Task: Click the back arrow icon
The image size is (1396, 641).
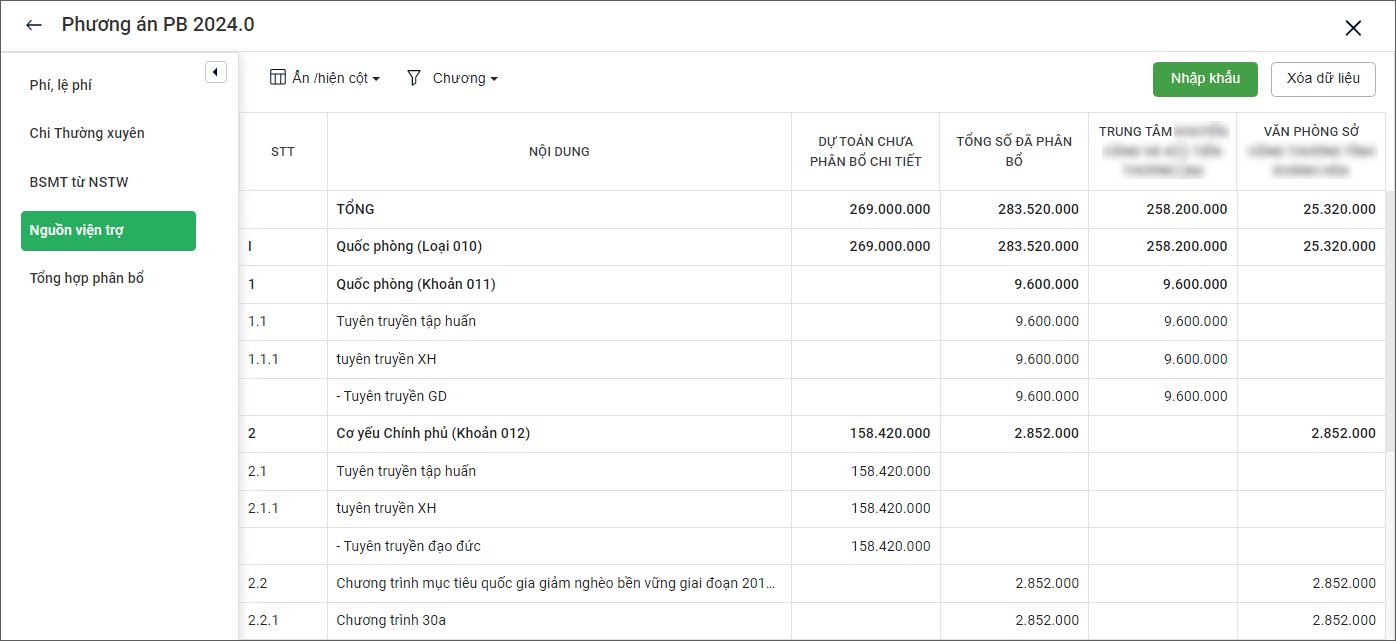Action: click(x=34, y=26)
